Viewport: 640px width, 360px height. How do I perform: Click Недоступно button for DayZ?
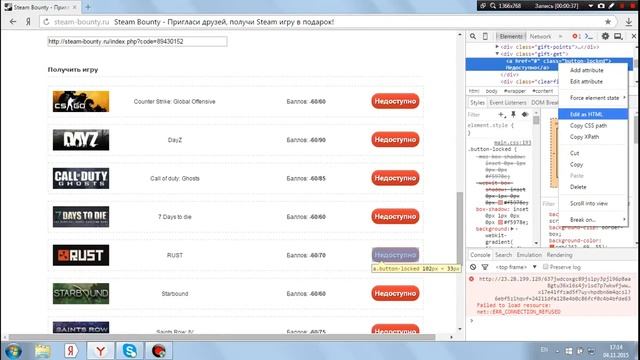(395, 140)
